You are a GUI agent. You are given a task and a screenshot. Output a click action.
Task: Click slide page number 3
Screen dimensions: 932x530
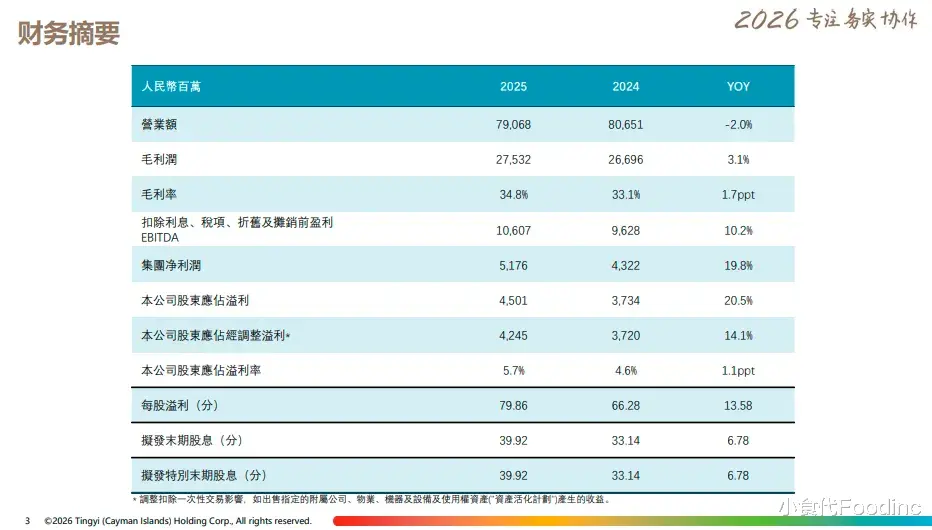tap(27, 521)
